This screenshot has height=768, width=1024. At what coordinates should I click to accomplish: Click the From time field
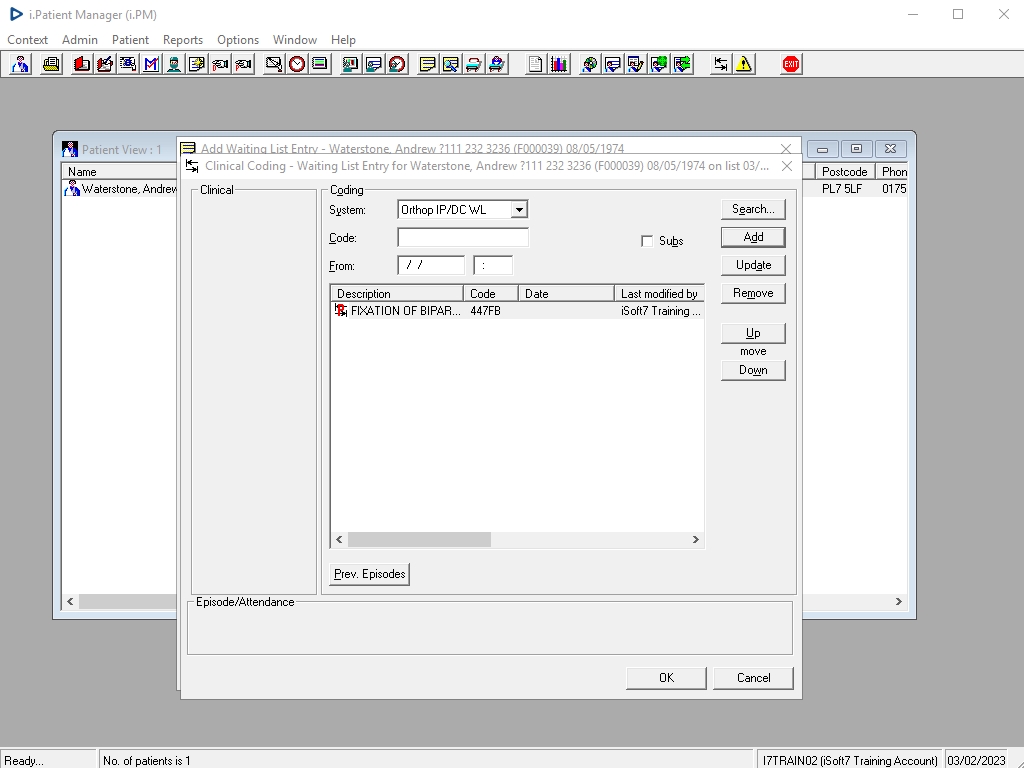(493, 265)
